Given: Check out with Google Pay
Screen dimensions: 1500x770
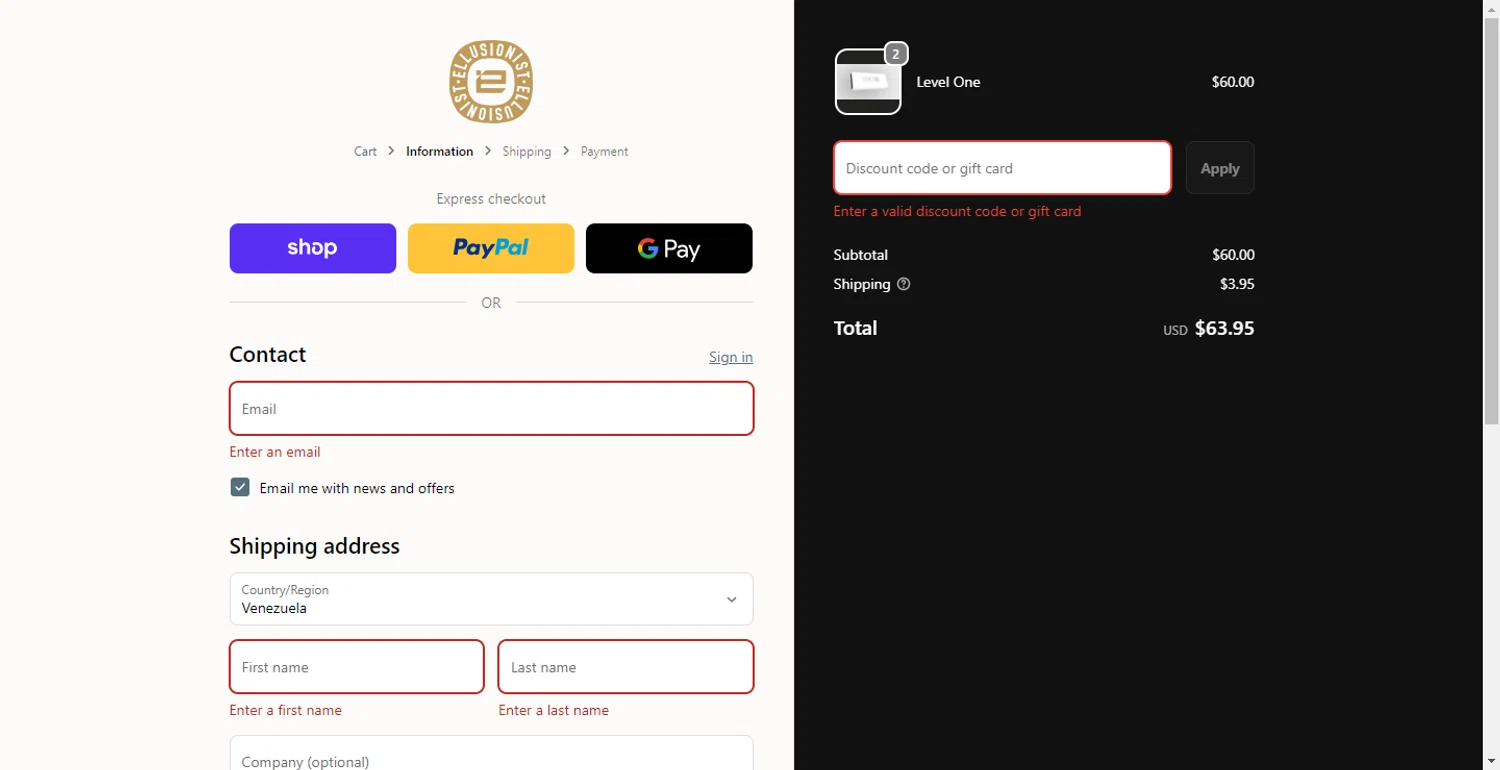Looking at the screenshot, I should 669,248.
